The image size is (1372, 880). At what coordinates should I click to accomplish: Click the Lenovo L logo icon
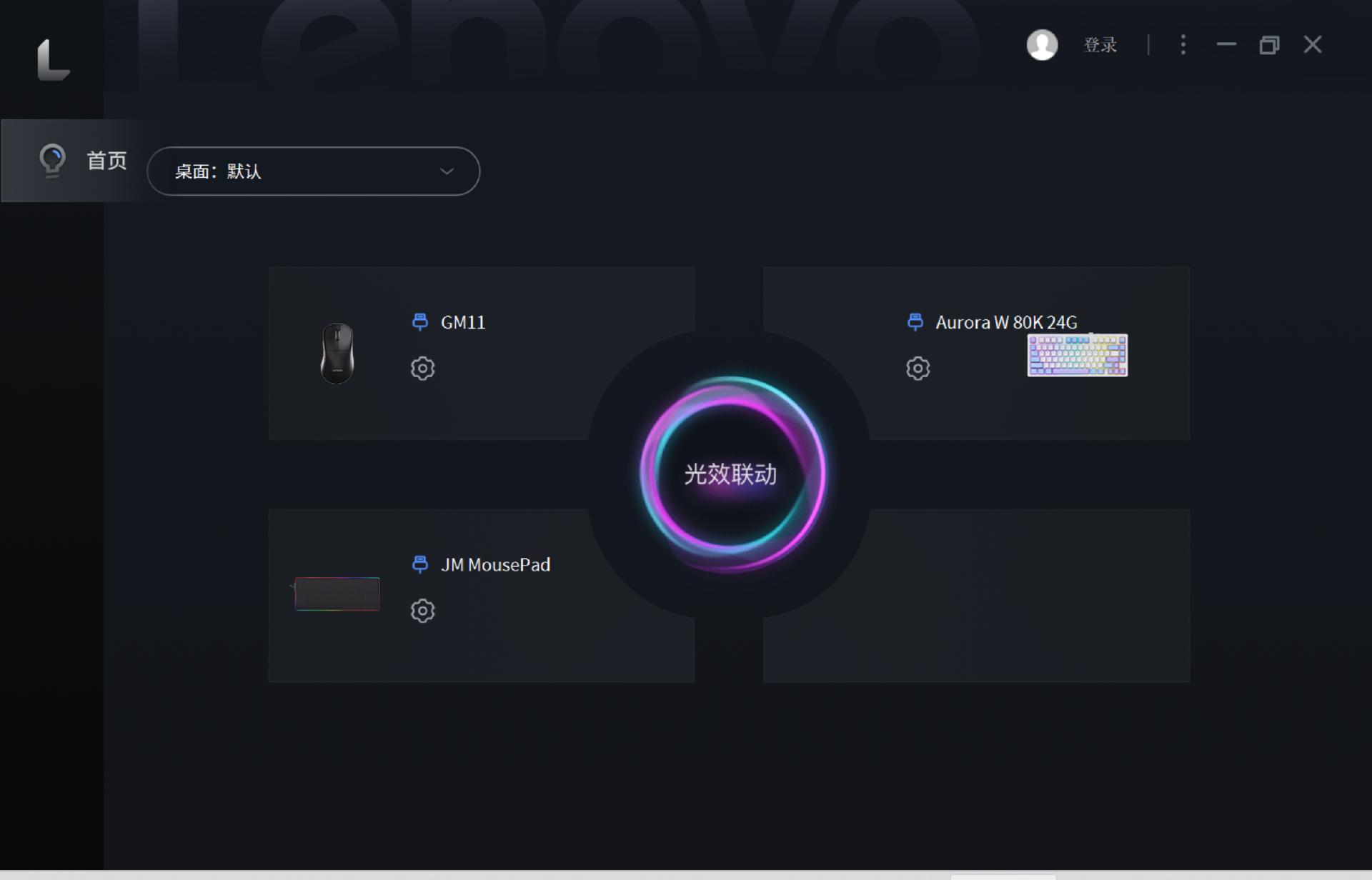[x=53, y=60]
